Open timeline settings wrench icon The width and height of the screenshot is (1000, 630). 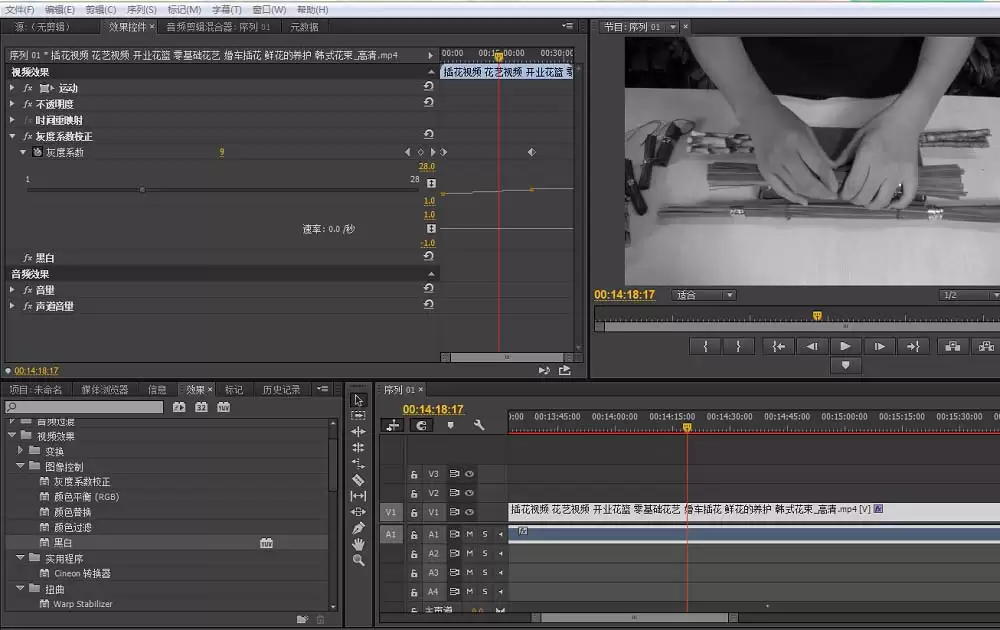point(479,425)
